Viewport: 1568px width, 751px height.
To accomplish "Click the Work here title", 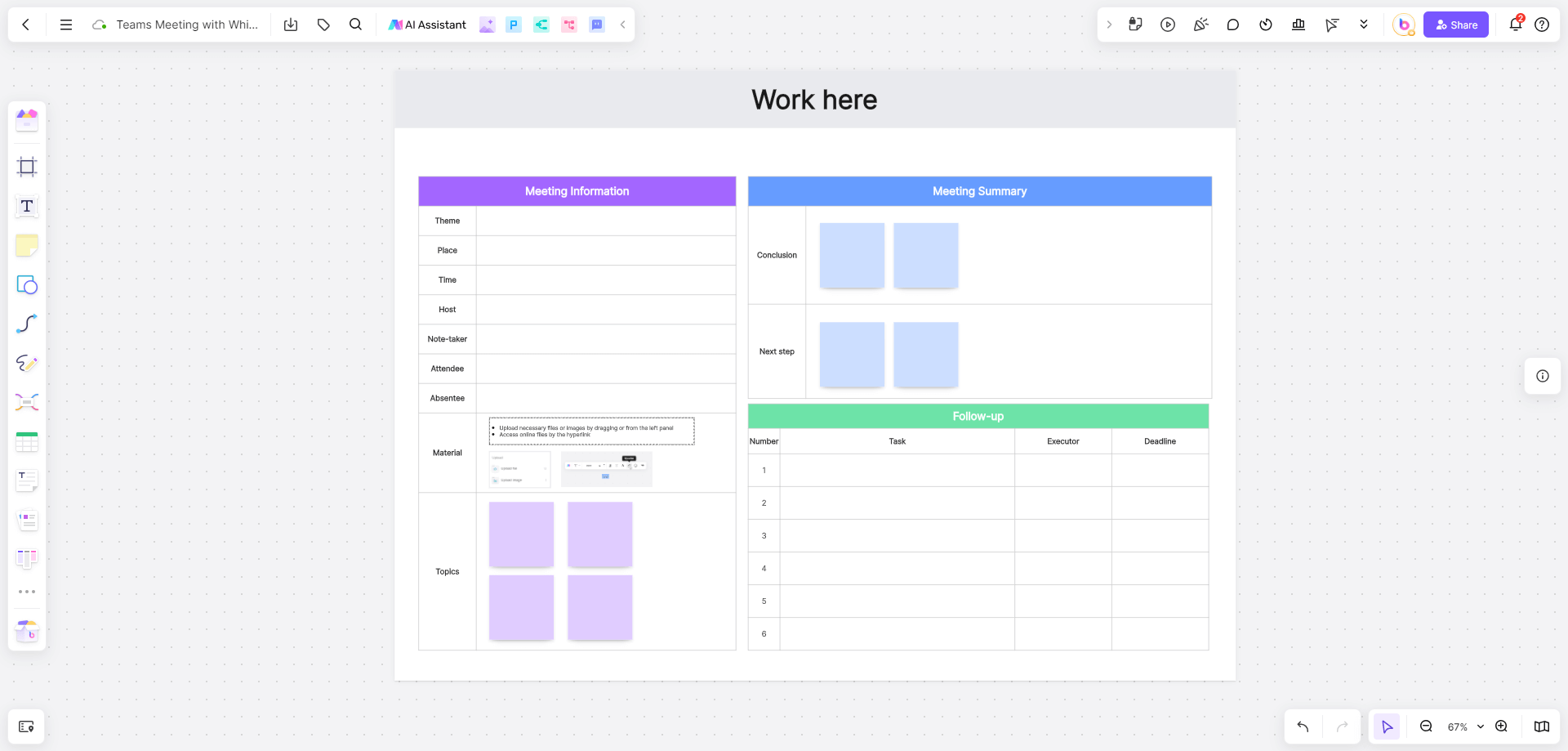I will [814, 100].
